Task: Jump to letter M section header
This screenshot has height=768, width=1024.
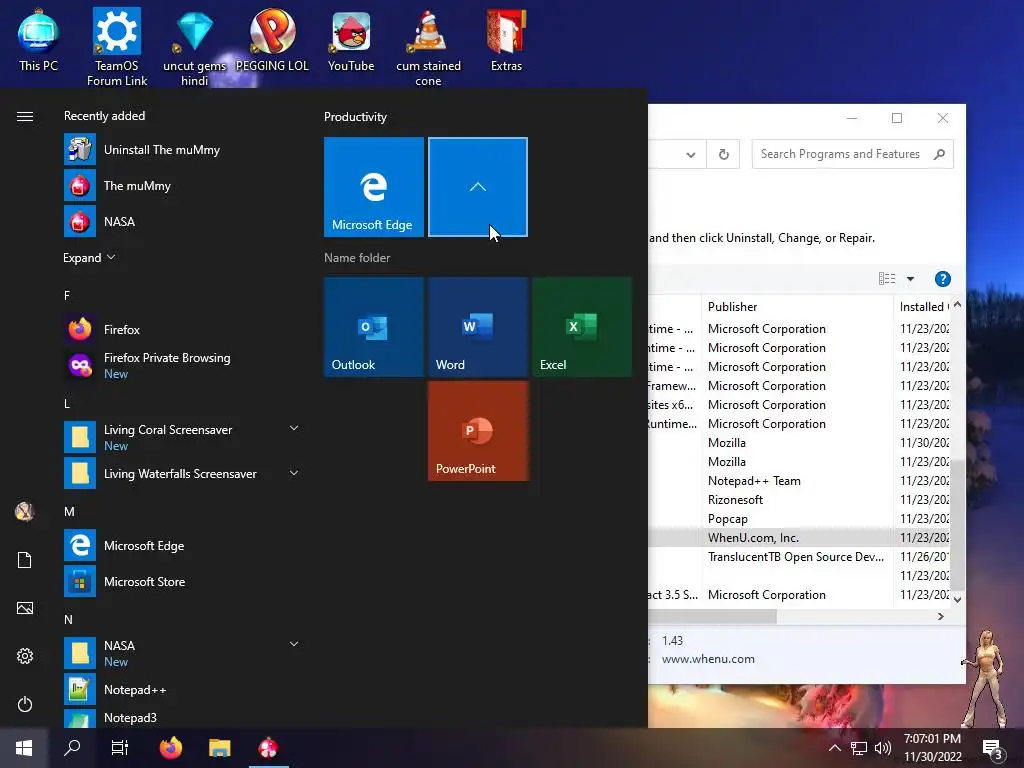Action: [x=69, y=511]
